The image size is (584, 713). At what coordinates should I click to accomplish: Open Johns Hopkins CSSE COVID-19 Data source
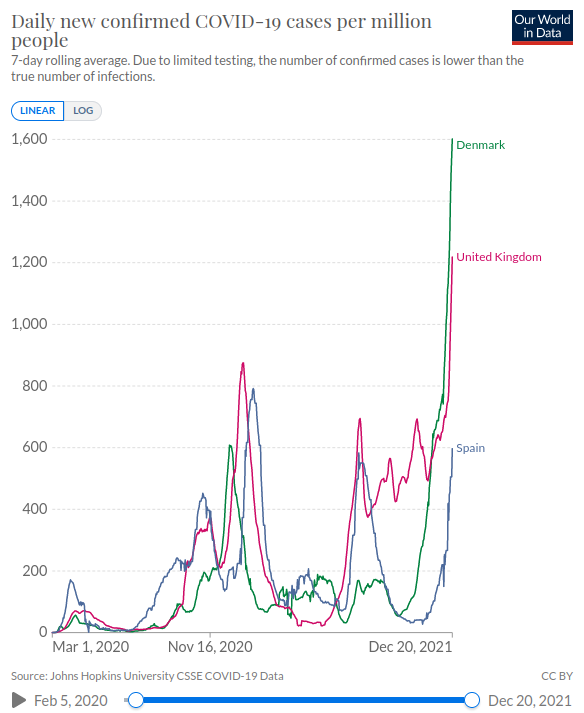coord(166,676)
